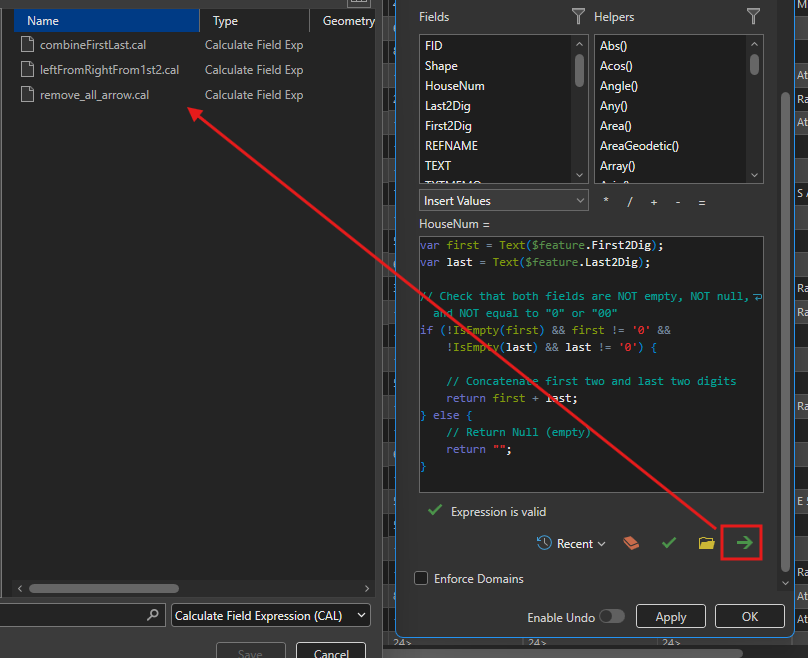The image size is (808, 658).
Task: Click the search magnifier icon
Action: [x=153, y=615]
